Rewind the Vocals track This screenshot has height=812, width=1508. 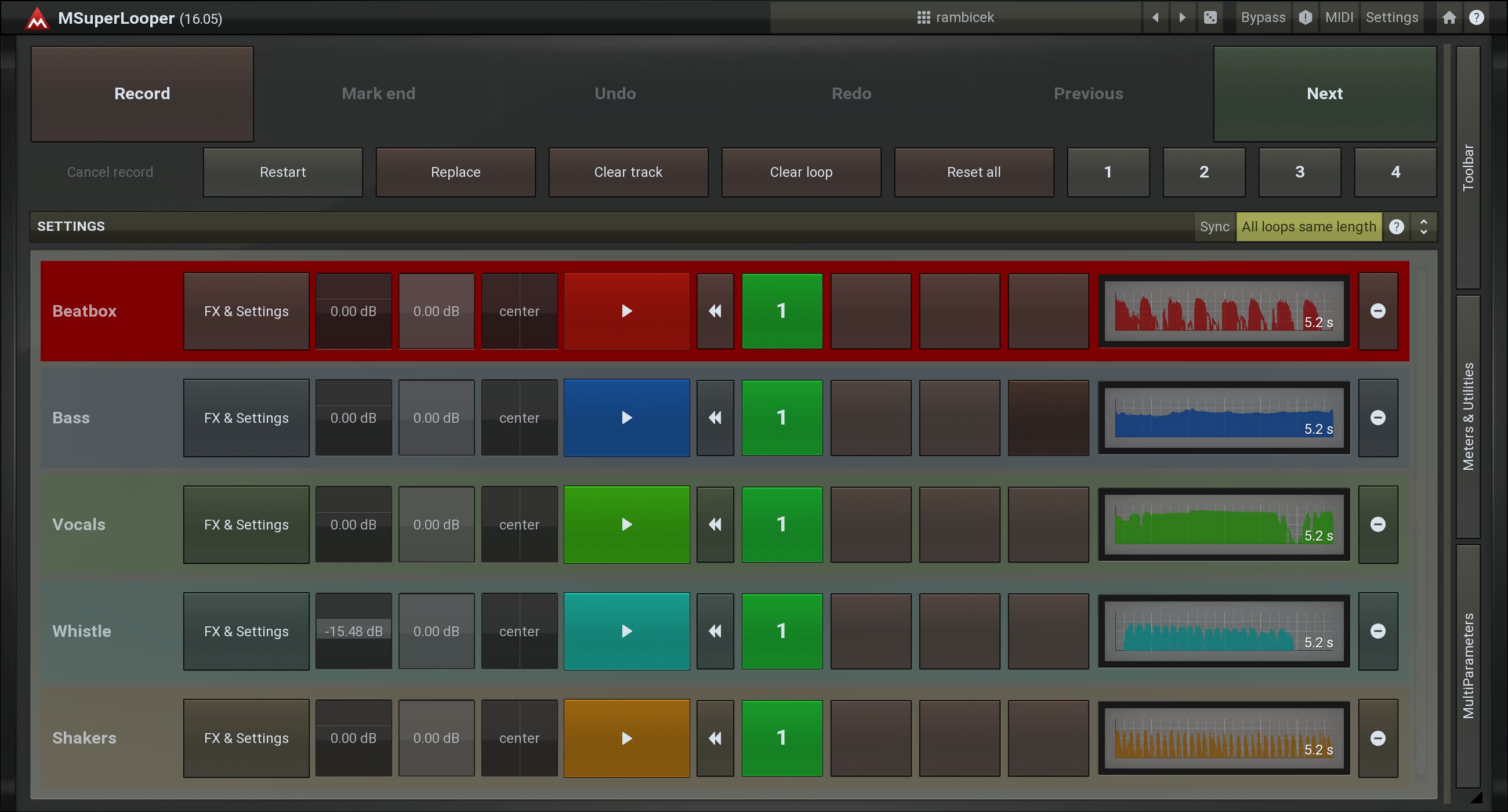(x=715, y=524)
